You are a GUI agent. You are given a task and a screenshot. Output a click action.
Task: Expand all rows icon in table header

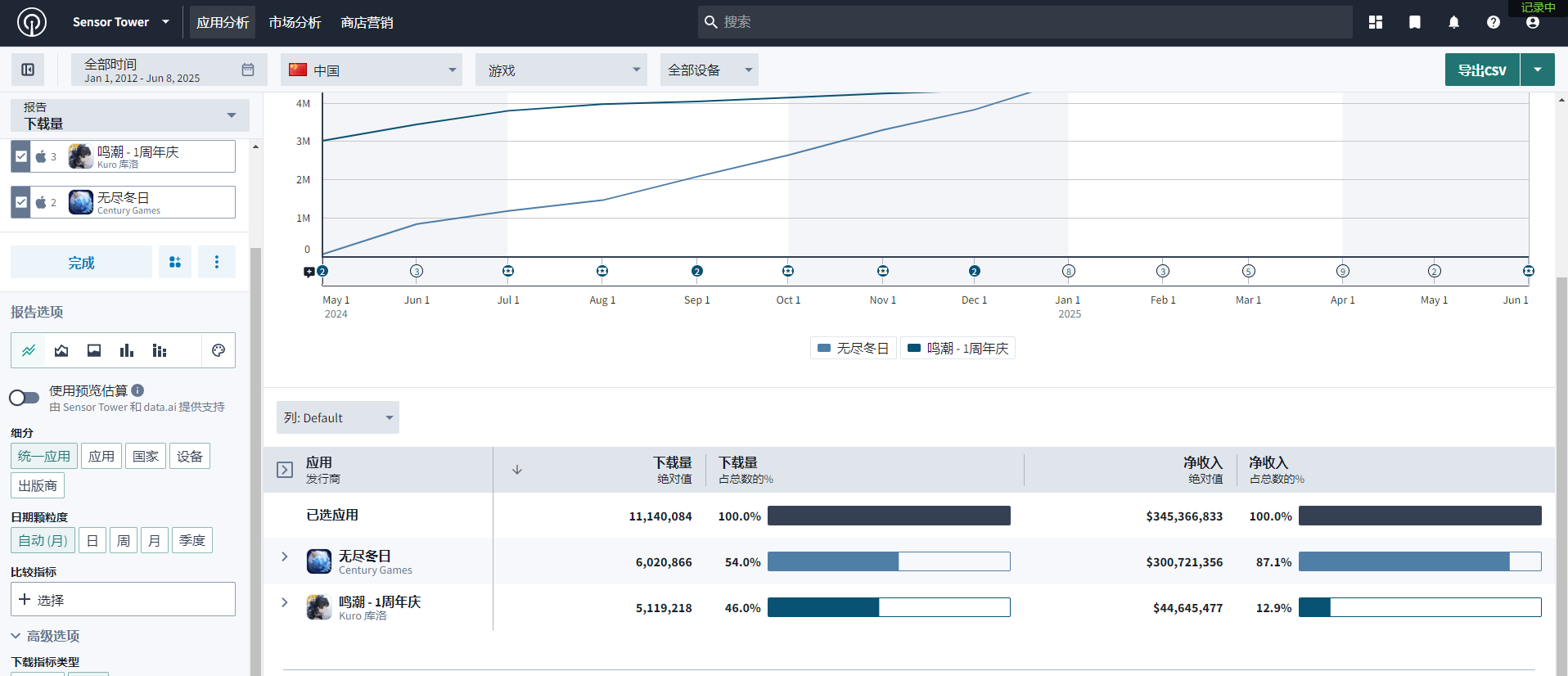click(x=285, y=470)
